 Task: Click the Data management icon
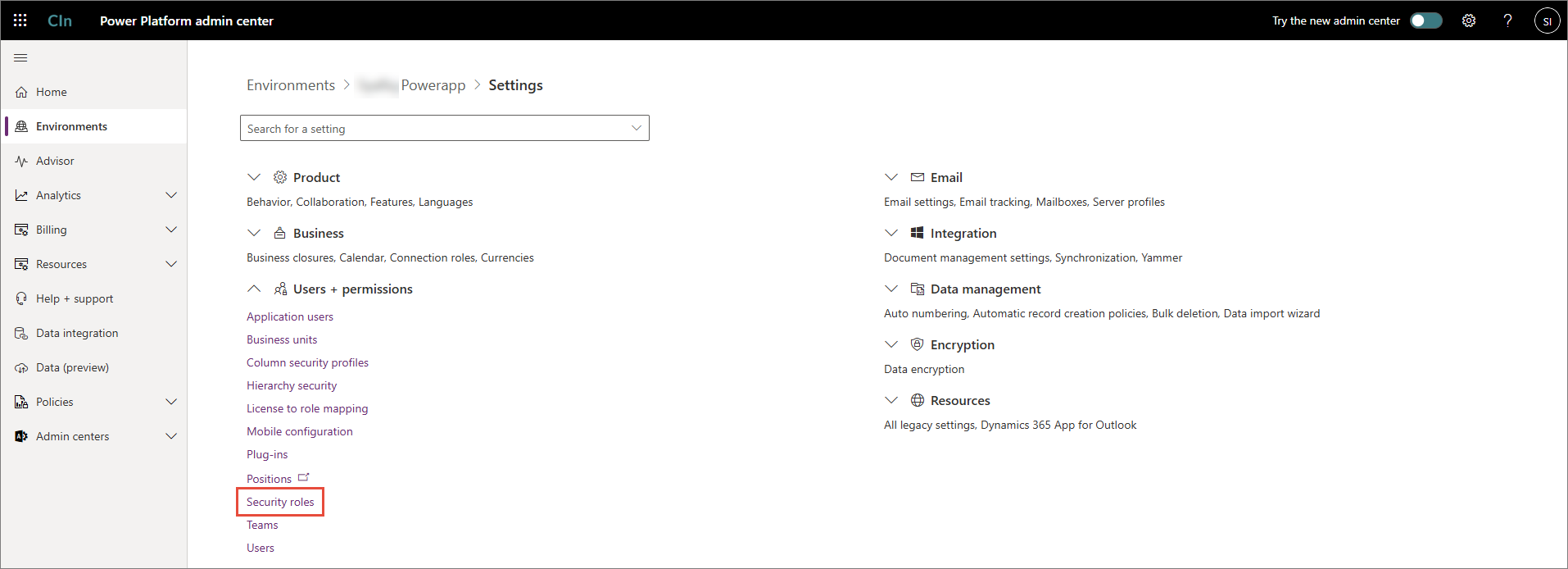(918, 289)
